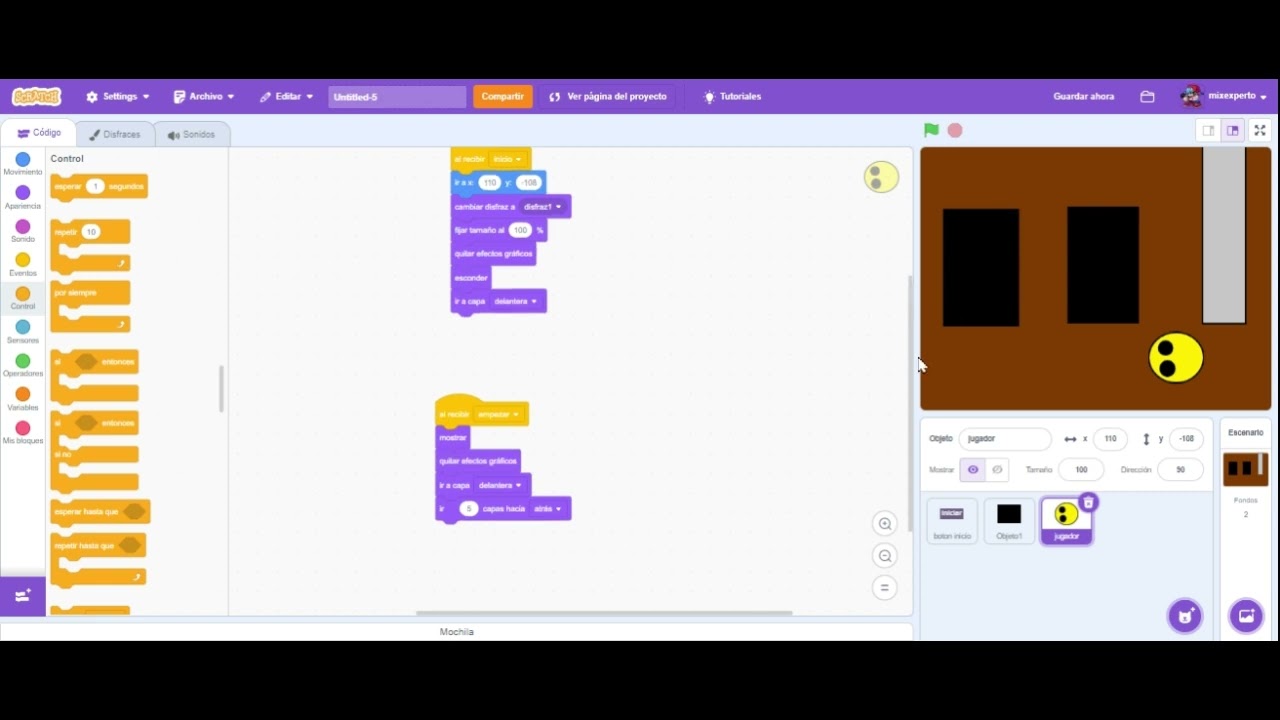Screen dimensions: 1280x720
Task: Click the choose a sprite button
Action: tap(1185, 616)
